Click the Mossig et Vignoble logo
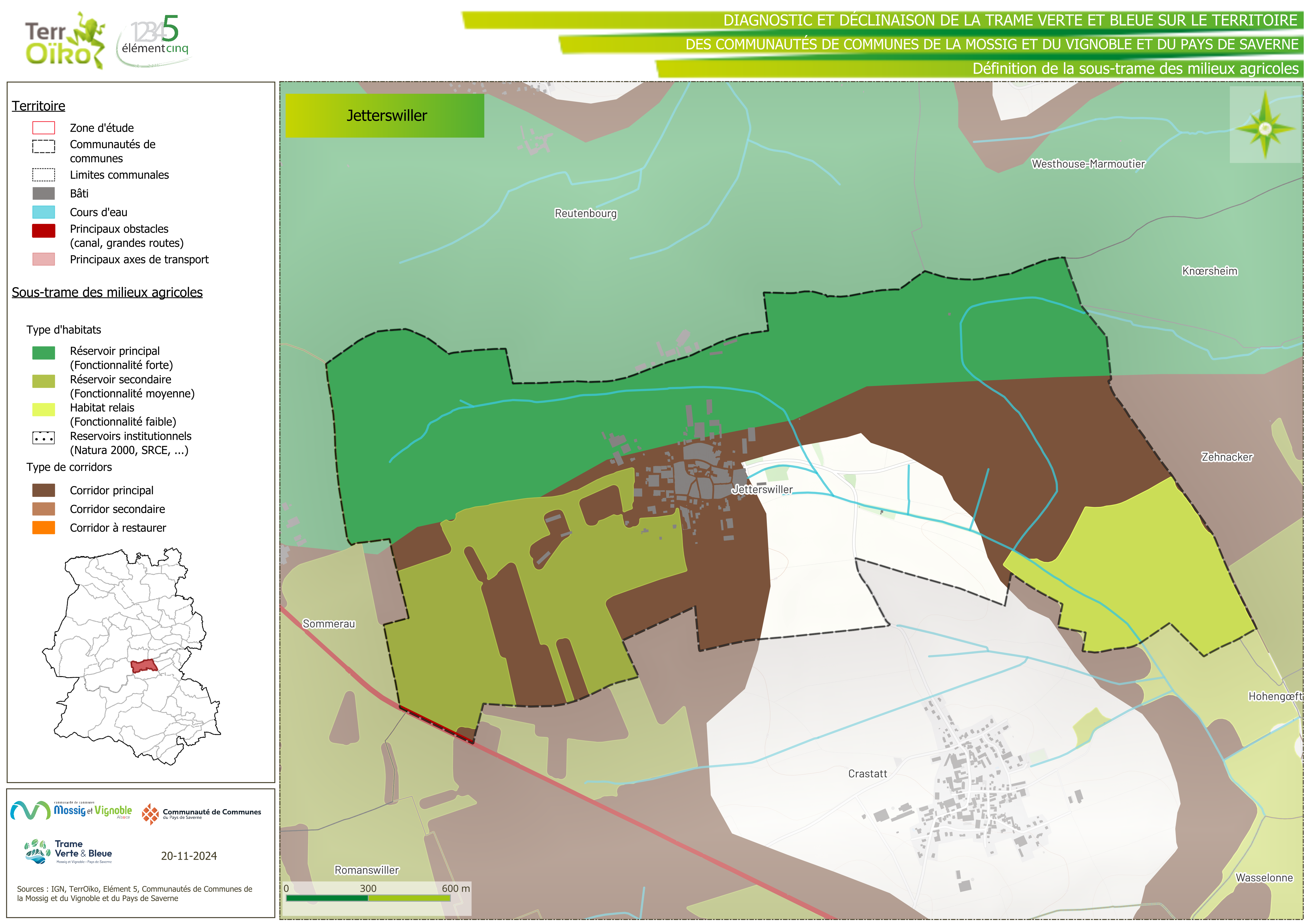This screenshot has height=924, width=1307. point(71,810)
